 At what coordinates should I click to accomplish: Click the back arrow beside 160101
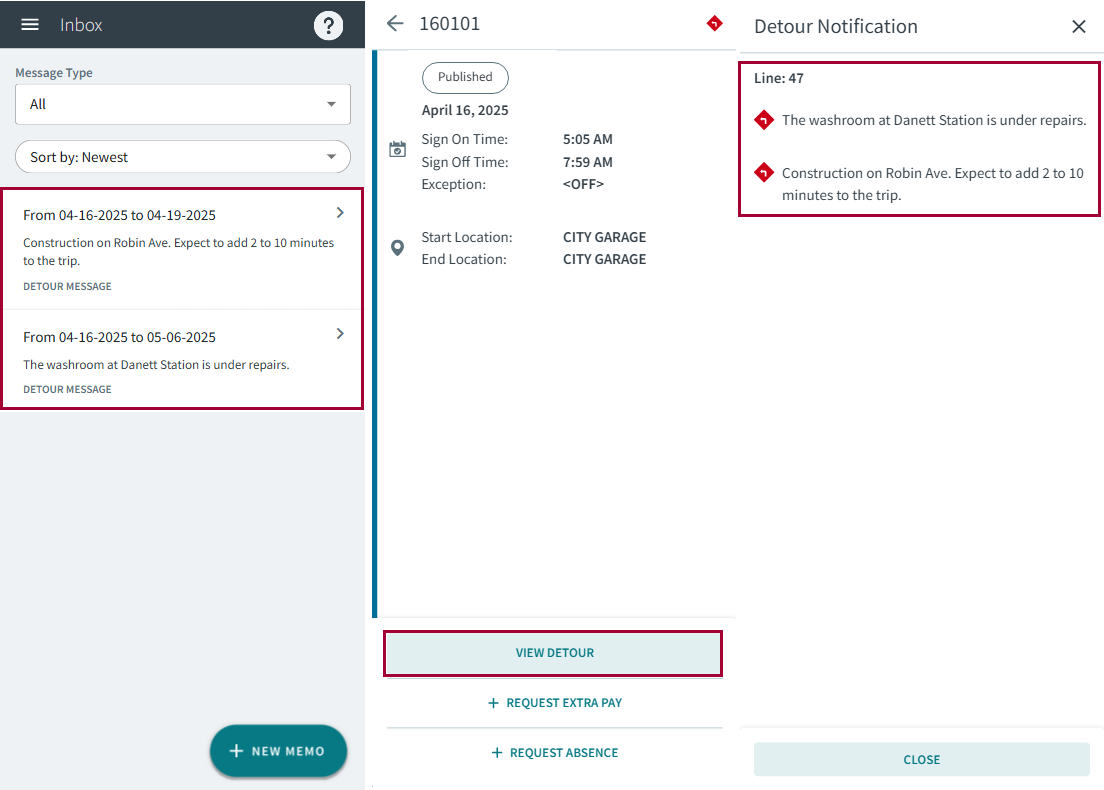395,23
